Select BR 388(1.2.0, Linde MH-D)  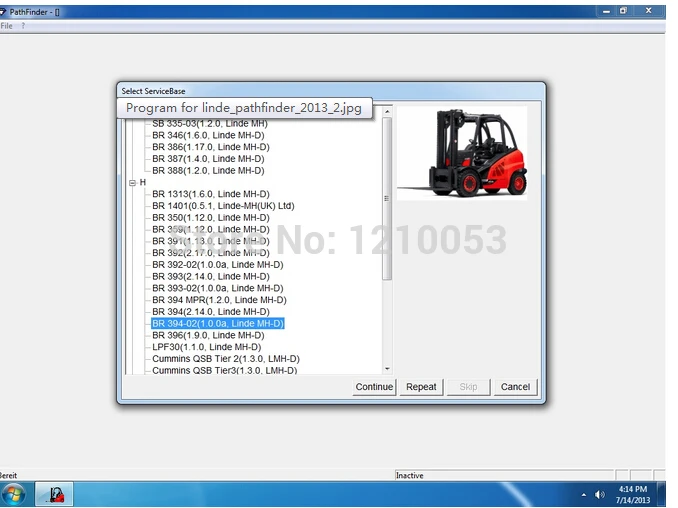[x=208, y=170]
